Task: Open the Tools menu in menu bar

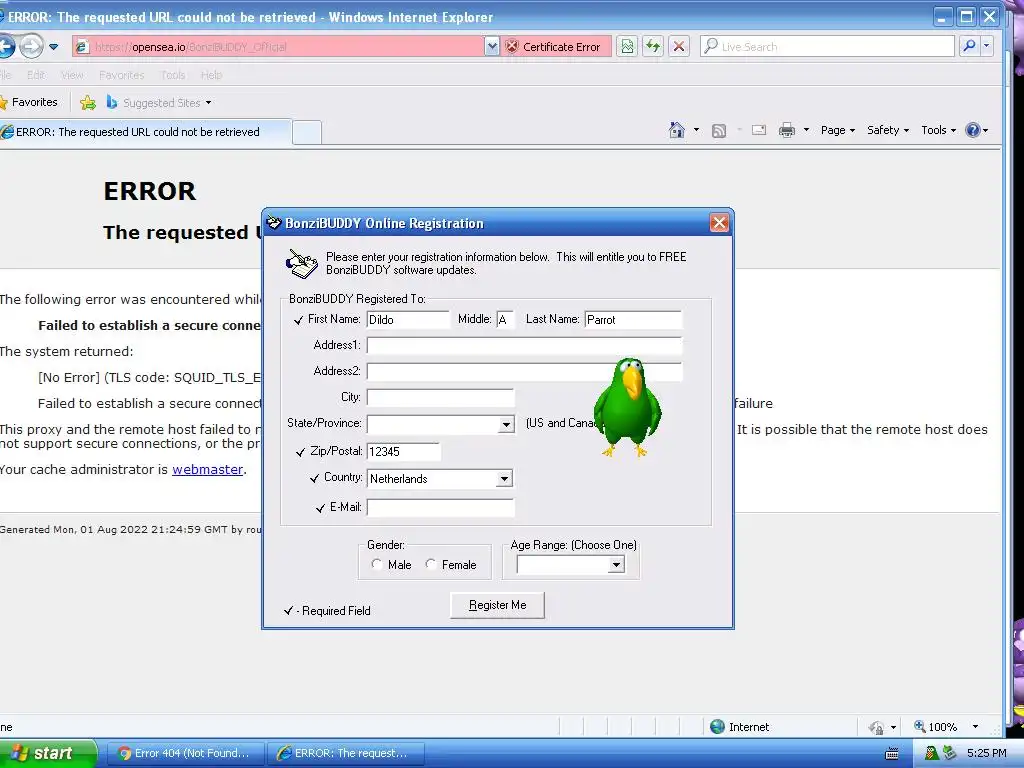Action: (173, 75)
